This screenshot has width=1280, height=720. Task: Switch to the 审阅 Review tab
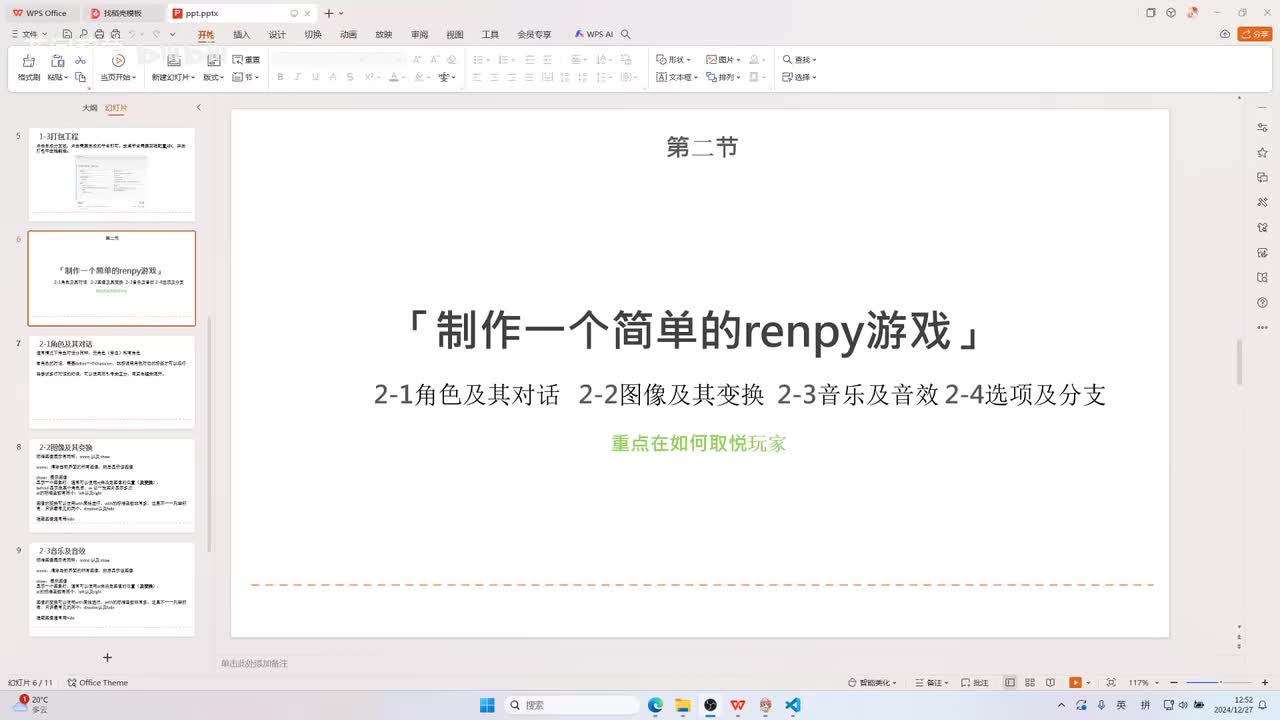419,34
